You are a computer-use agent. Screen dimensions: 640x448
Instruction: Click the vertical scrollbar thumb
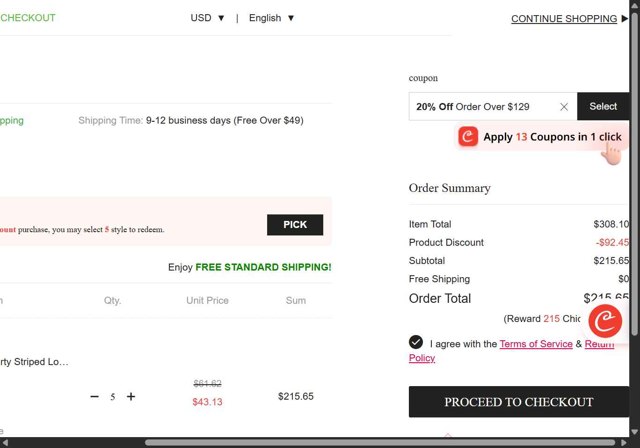click(x=635, y=175)
